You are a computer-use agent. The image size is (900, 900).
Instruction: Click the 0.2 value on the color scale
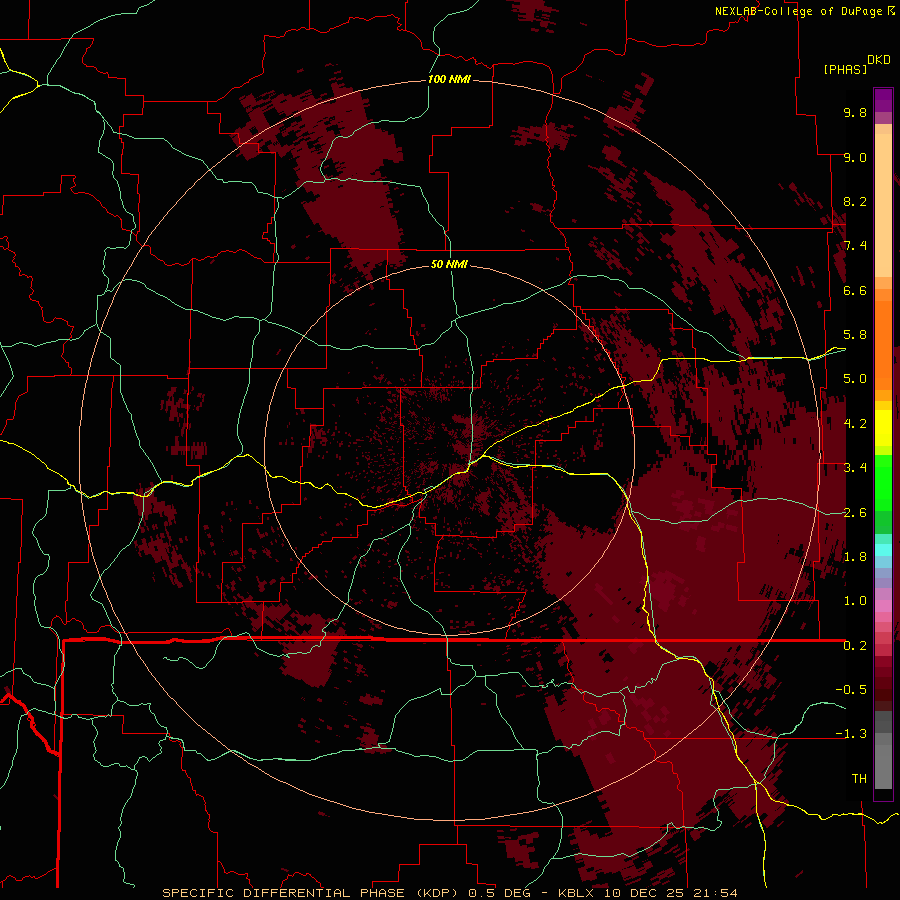(855, 646)
